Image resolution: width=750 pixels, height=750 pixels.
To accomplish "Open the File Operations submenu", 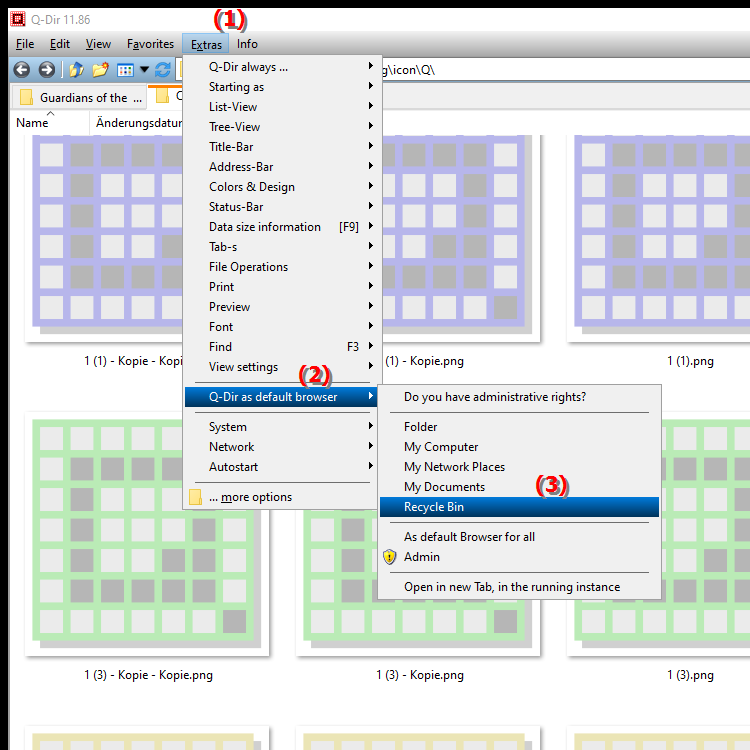I will pyautogui.click(x=281, y=267).
